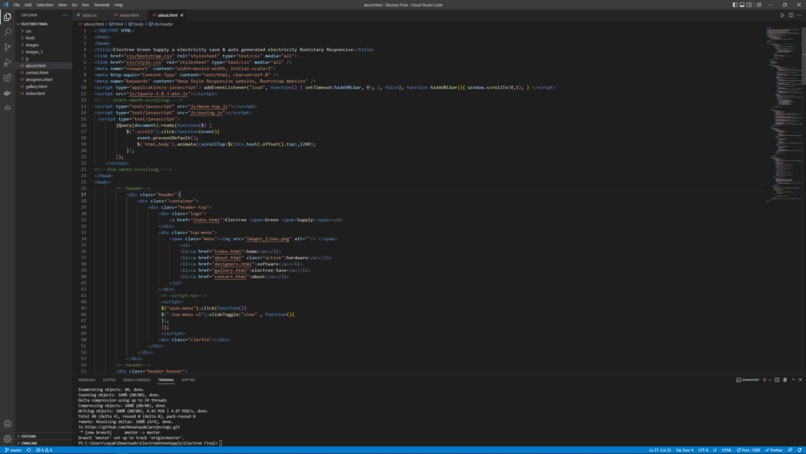Toggle Panel layout button in title bar
This screenshot has width=806, height=454.
point(742,5)
